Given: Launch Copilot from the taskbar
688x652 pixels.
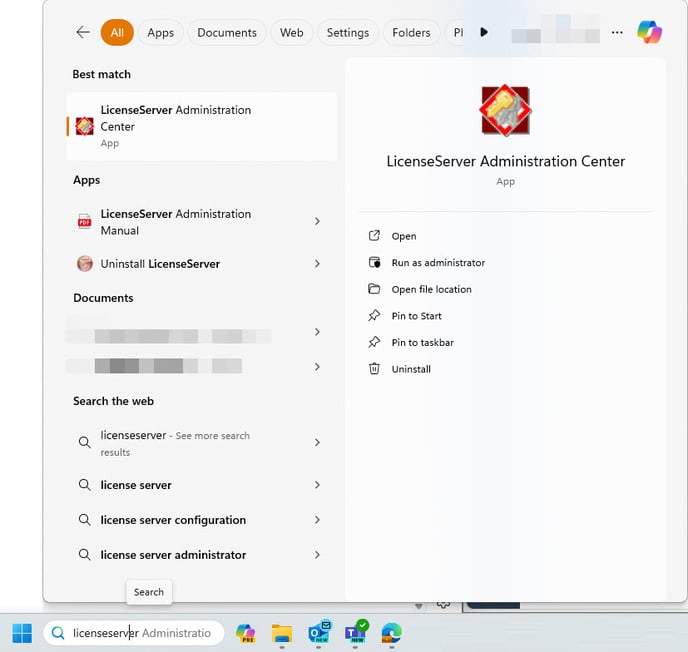Looking at the screenshot, I should (x=245, y=633).
